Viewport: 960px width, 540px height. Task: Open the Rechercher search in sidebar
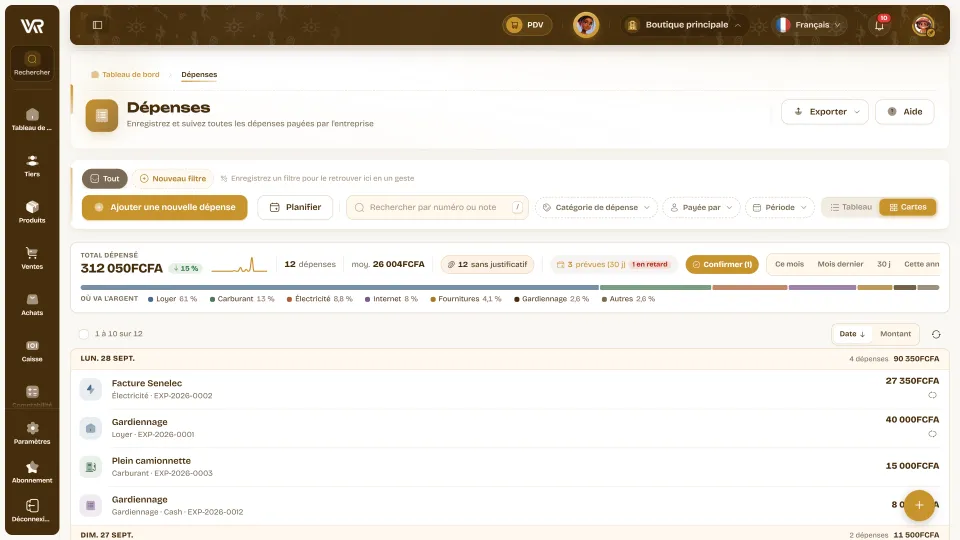pyautogui.click(x=32, y=63)
